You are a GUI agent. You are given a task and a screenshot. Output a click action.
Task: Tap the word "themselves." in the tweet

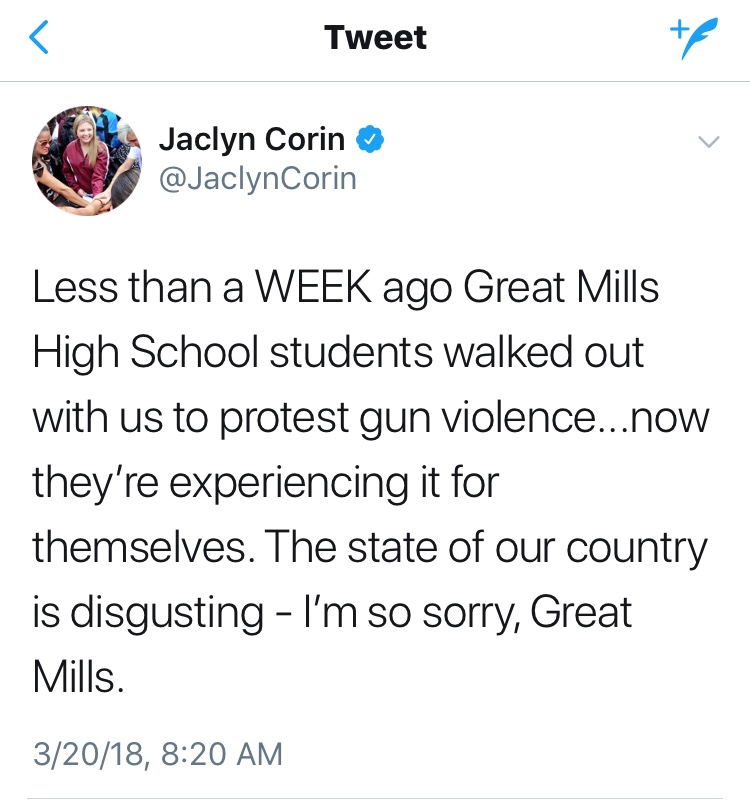click(142, 548)
